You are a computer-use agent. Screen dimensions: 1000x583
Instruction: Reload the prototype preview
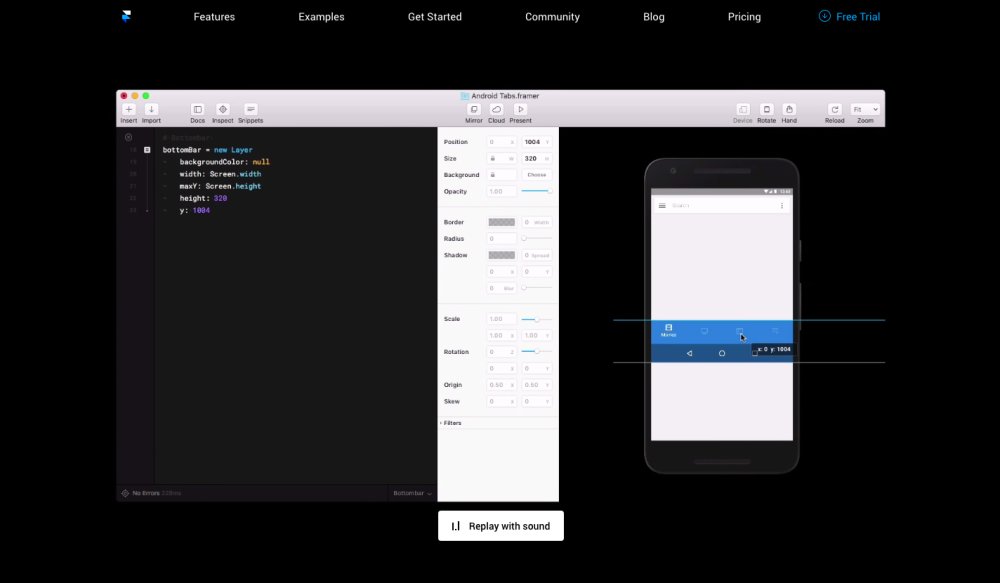835,110
